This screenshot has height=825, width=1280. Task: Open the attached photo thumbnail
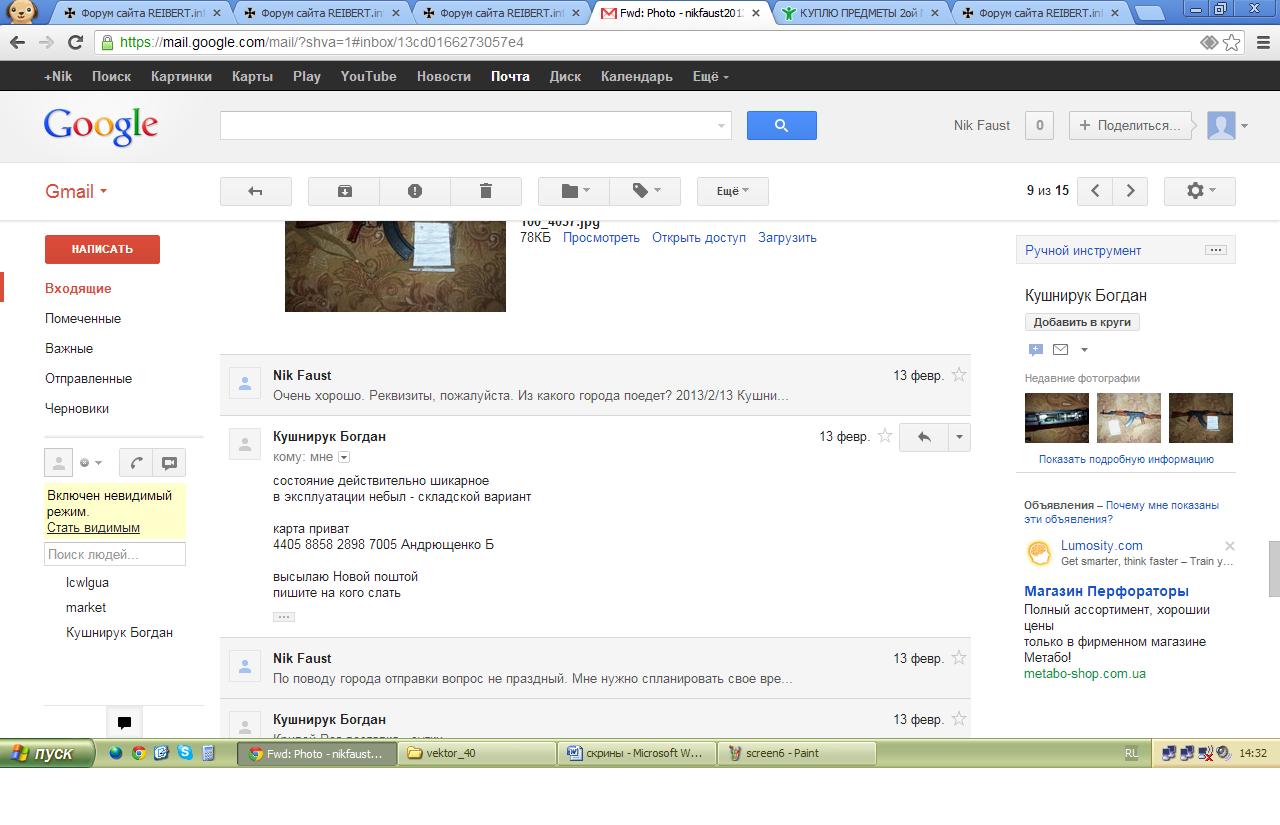click(395, 265)
